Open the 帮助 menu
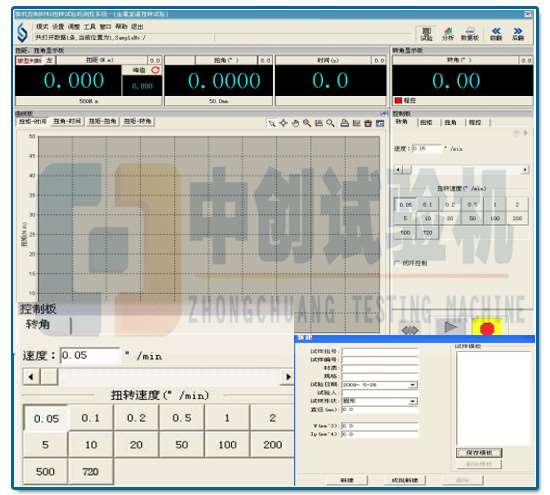The height and width of the screenshot is (495, 550). coord(121,27)
